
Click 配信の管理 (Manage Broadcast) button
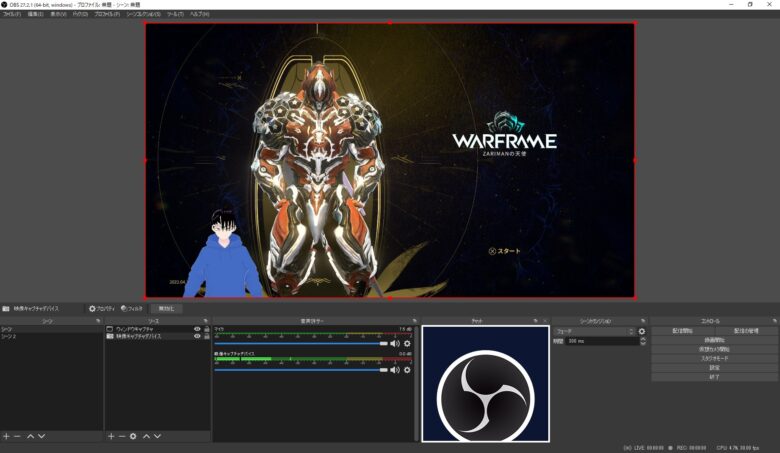[746, 331]
